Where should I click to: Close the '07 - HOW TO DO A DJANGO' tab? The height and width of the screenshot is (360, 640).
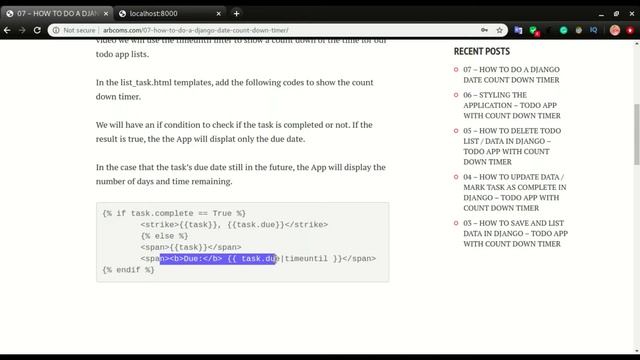[106, 13]
